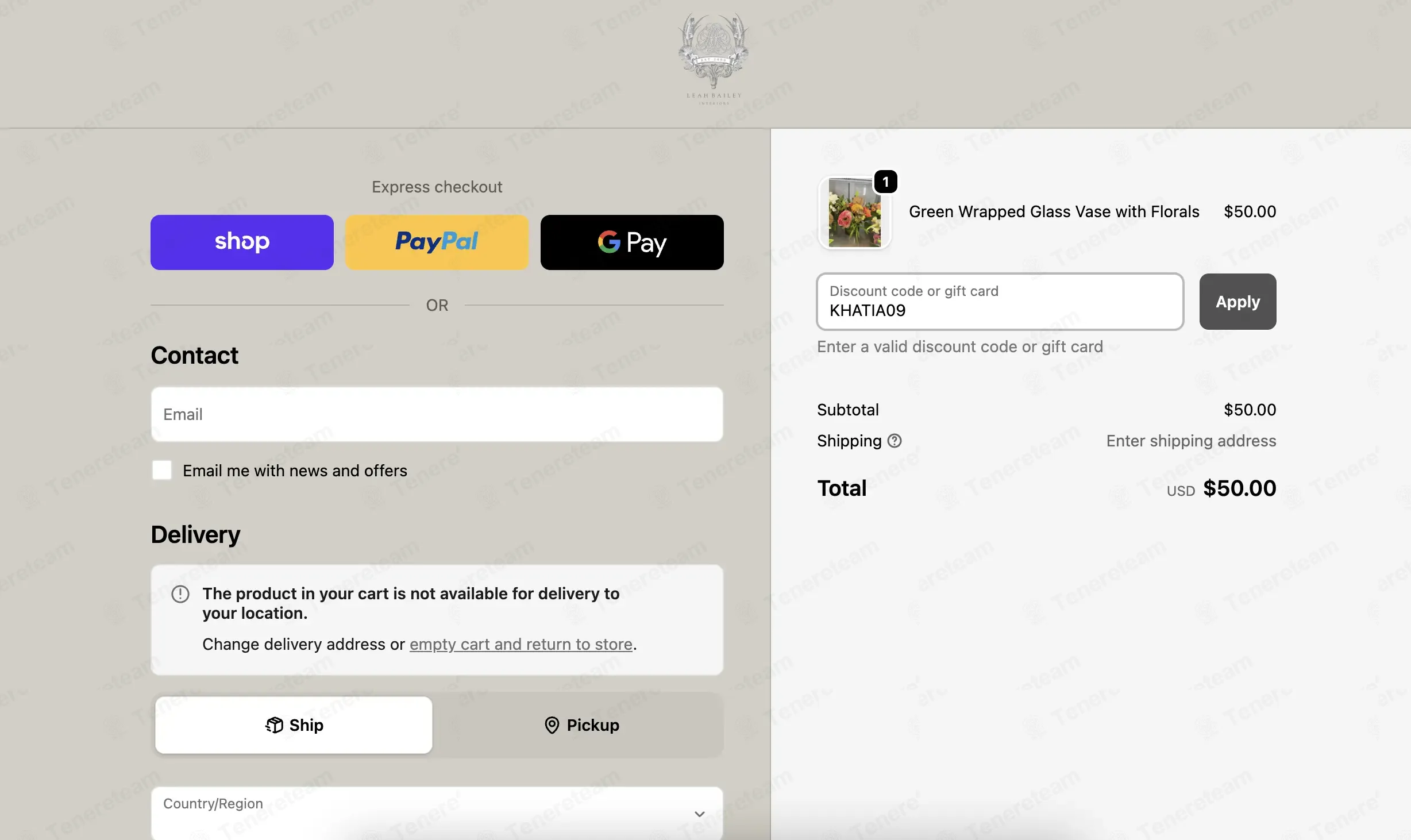Edit the discount code field with KHATIA09

(1000, 302)
